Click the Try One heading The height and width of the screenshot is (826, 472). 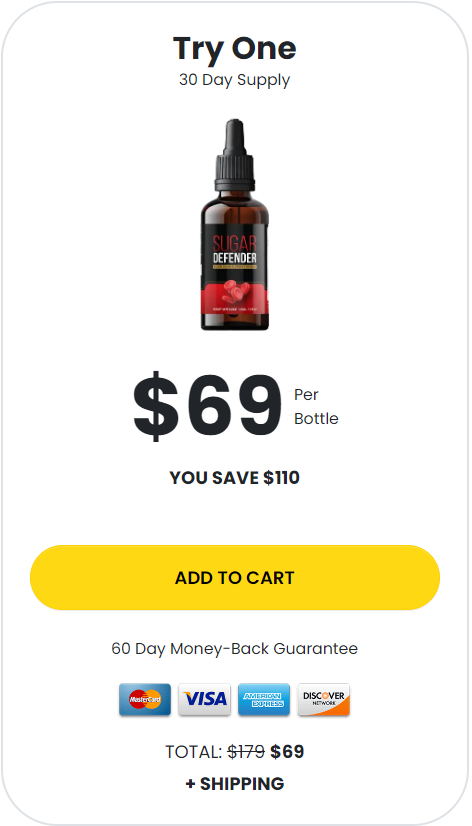pyautogui.click(x=235, y=48)
